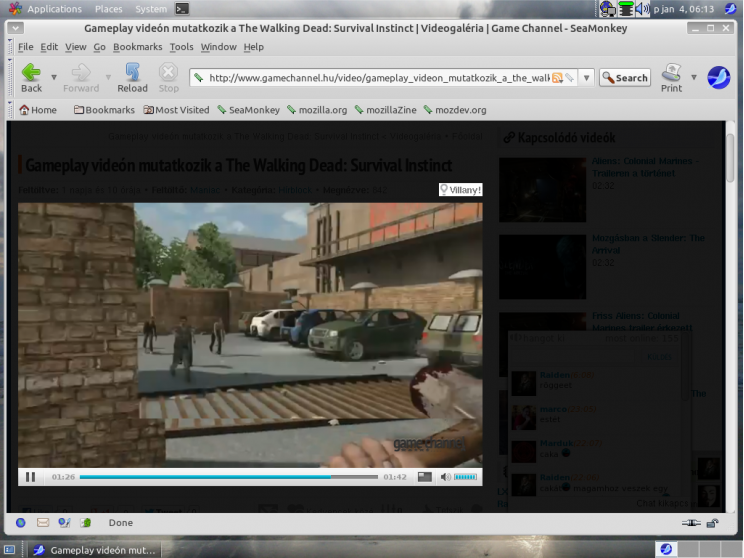Launch the terminal from the top panel
Viewport: 744px width, 558px height.
[182, 9]
